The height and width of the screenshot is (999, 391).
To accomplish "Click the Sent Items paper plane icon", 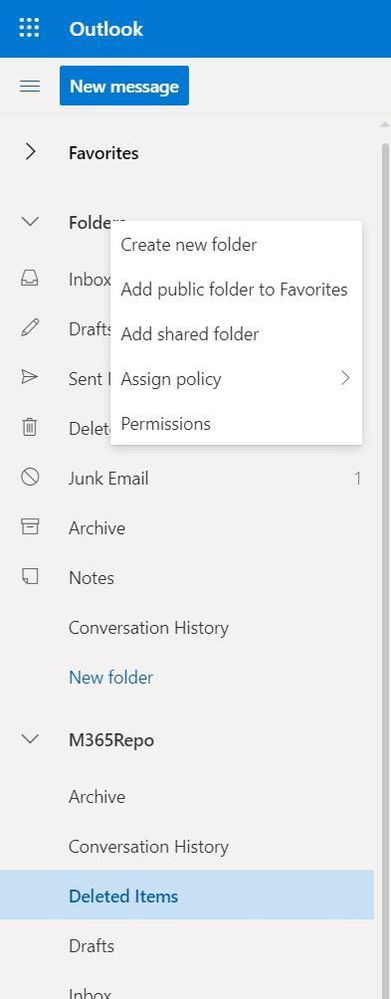I will (30, 378).
